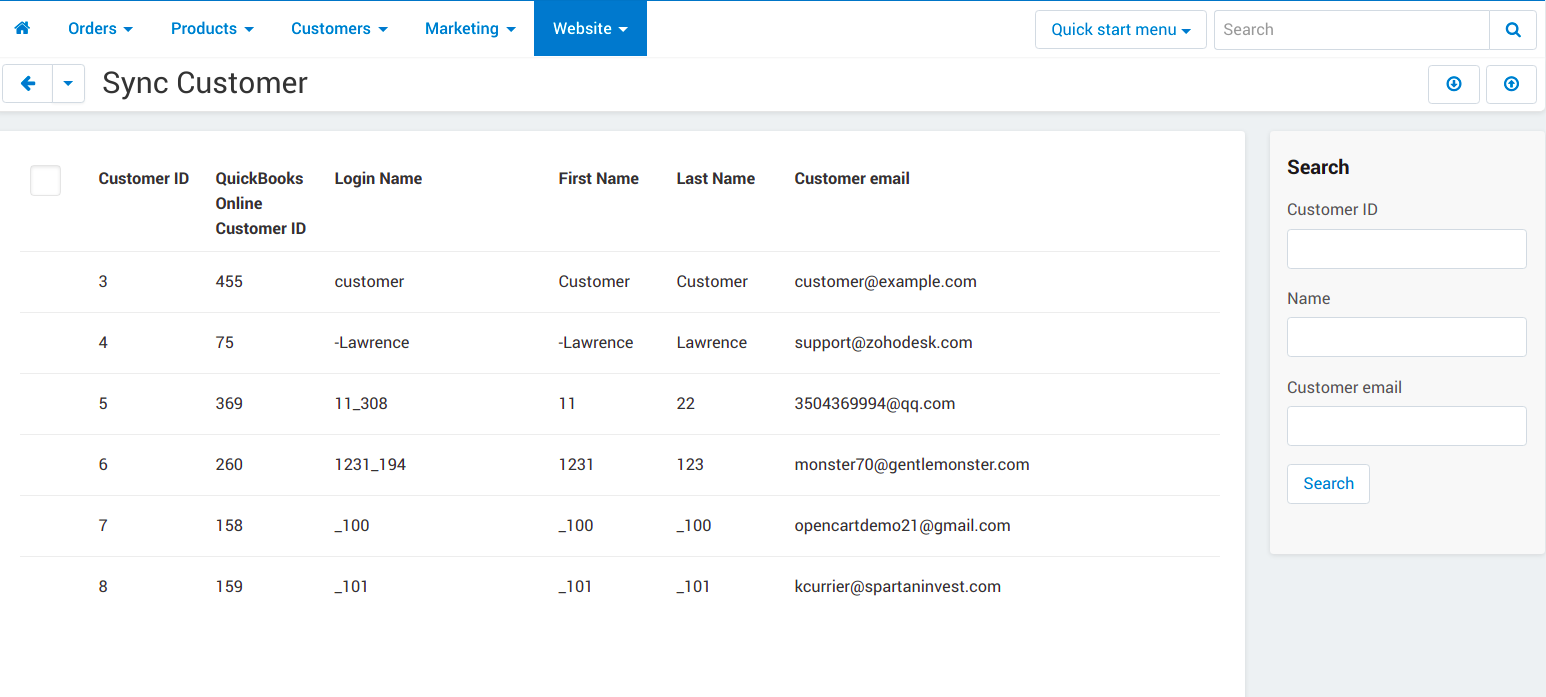Open the Products menu
Screen dimensions: 1546x697
[212, 28]
